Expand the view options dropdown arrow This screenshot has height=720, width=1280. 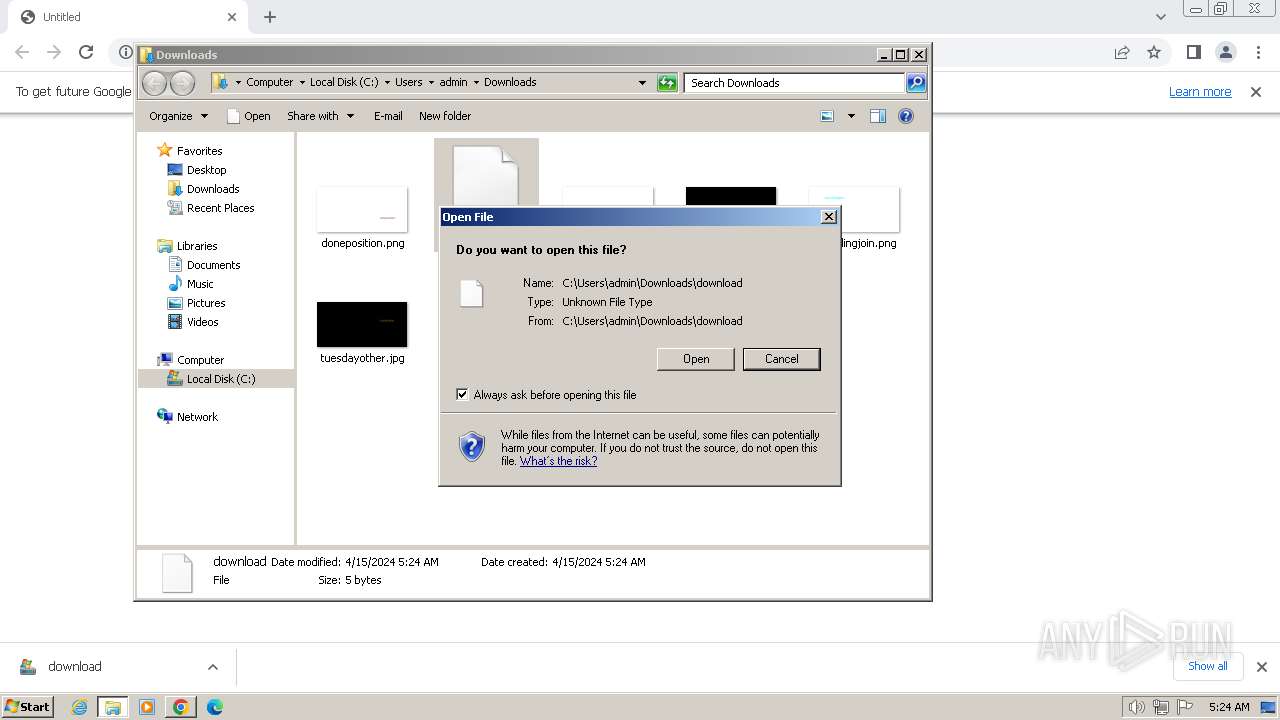[851, 116]
